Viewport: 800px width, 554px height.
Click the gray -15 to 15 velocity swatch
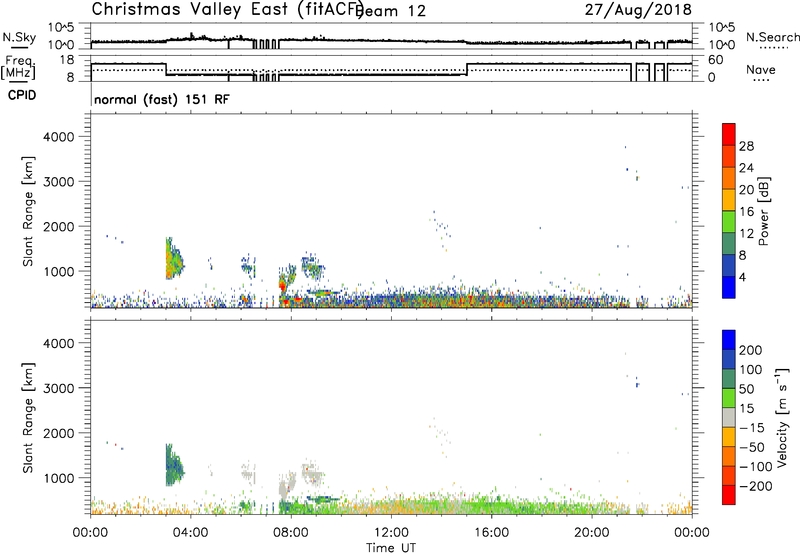point(729,417)
